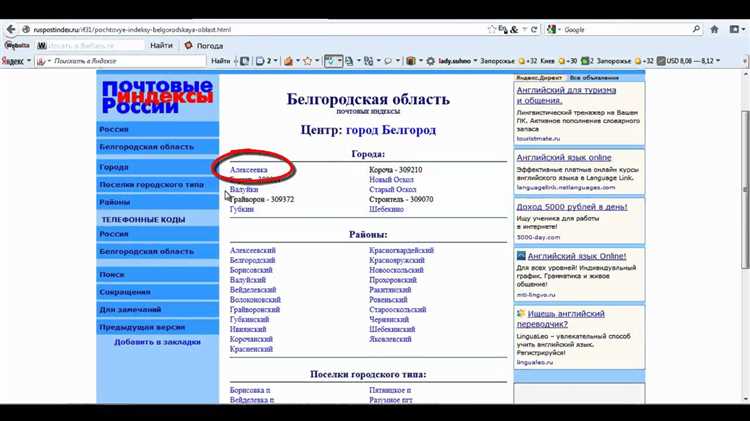
Task: Open Сокращения in the sidebar menu
Action: coord(158,292)
